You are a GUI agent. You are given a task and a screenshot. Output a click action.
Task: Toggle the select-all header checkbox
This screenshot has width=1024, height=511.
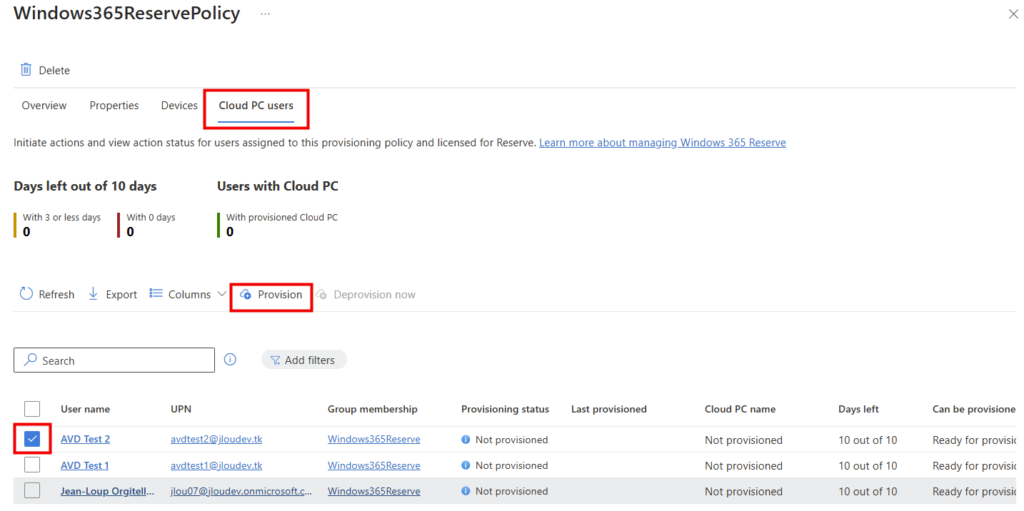coord(32,409)
